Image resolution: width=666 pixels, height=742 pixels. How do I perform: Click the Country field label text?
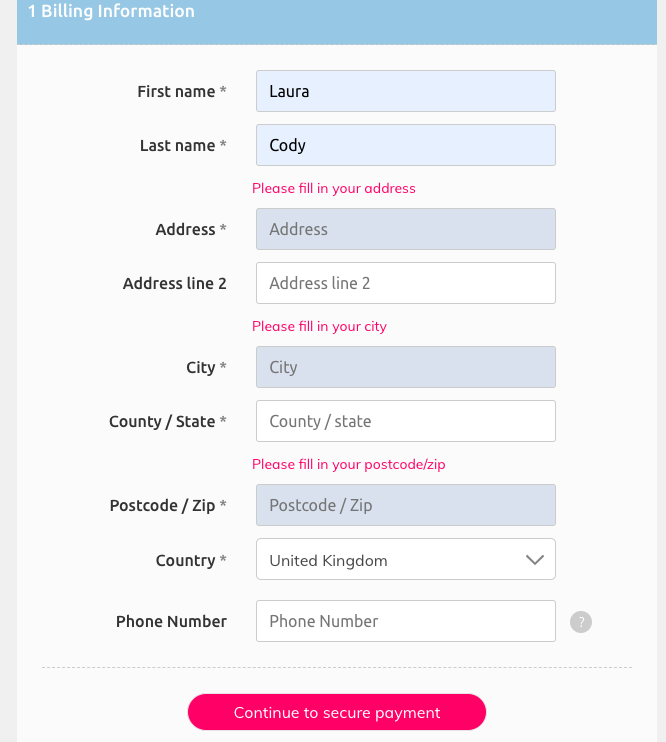pyautogui.click(x=185, y=561)
